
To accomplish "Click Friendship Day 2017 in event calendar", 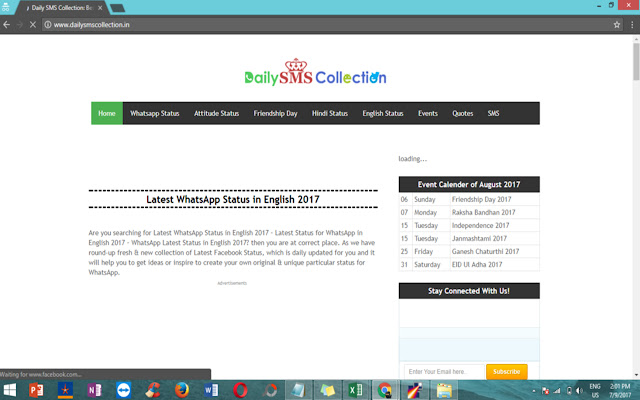I will click(481, 199).
